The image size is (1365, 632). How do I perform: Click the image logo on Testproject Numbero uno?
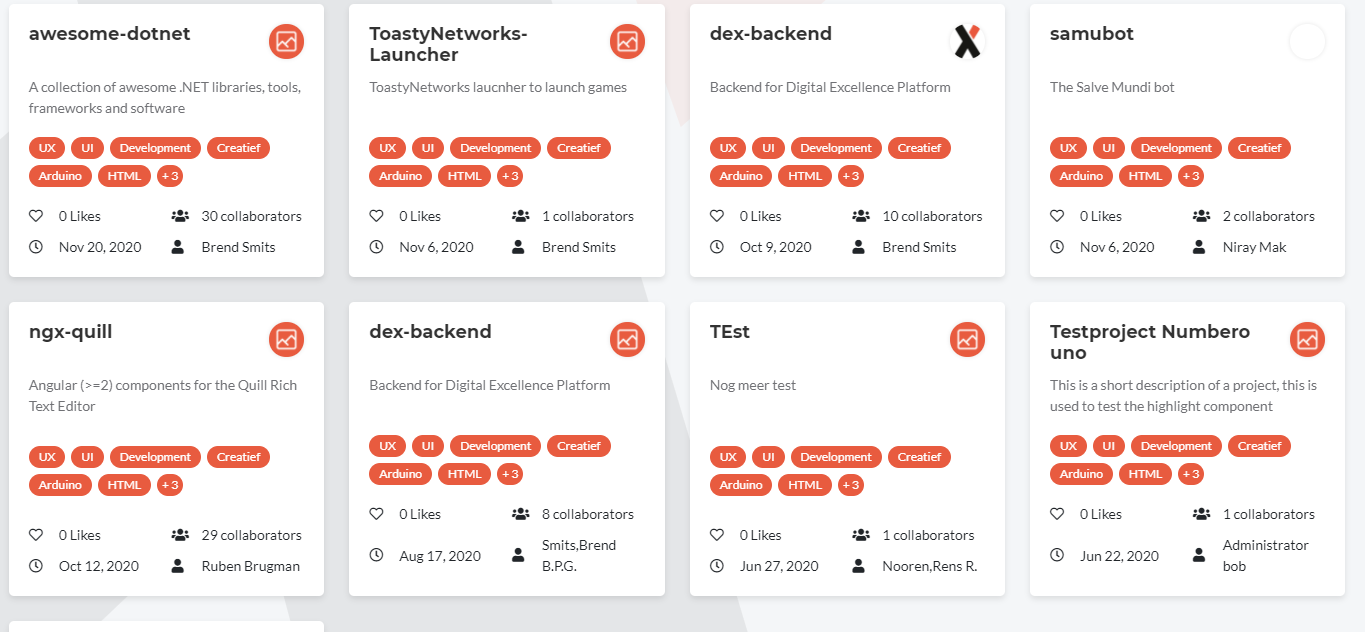[1307, 339]
